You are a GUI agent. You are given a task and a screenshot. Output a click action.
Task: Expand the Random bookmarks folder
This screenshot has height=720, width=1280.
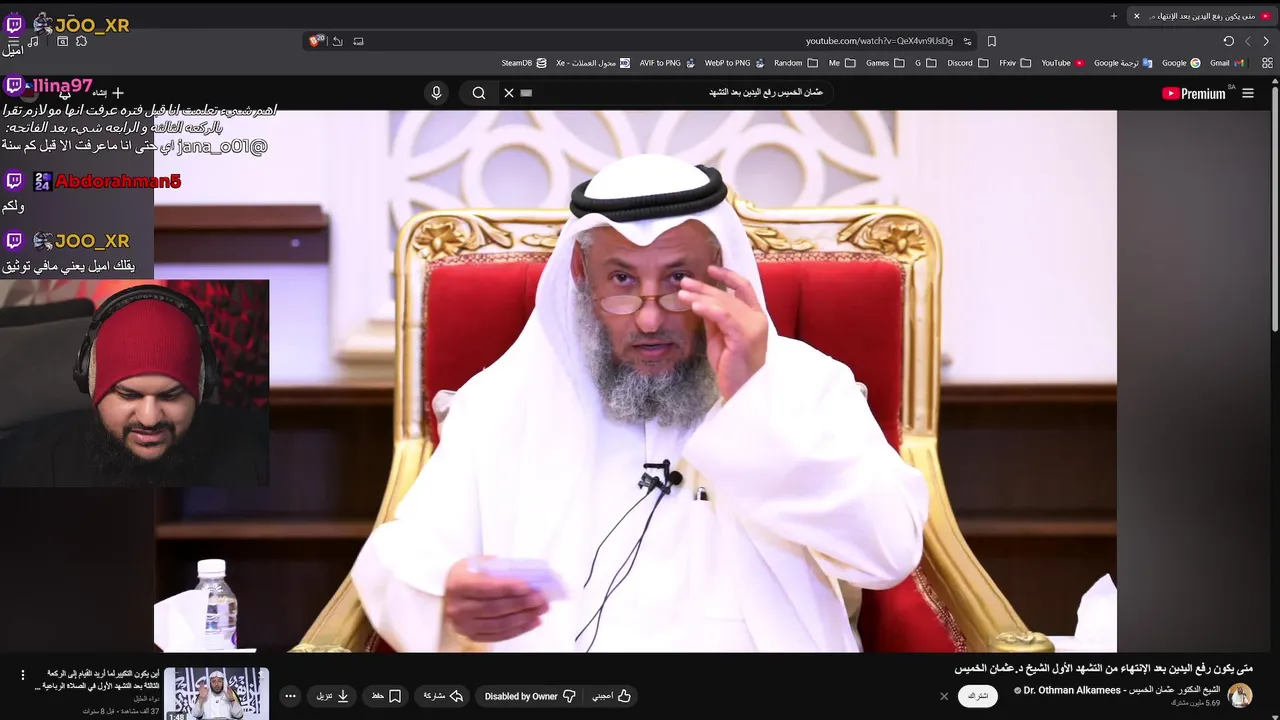796,63
